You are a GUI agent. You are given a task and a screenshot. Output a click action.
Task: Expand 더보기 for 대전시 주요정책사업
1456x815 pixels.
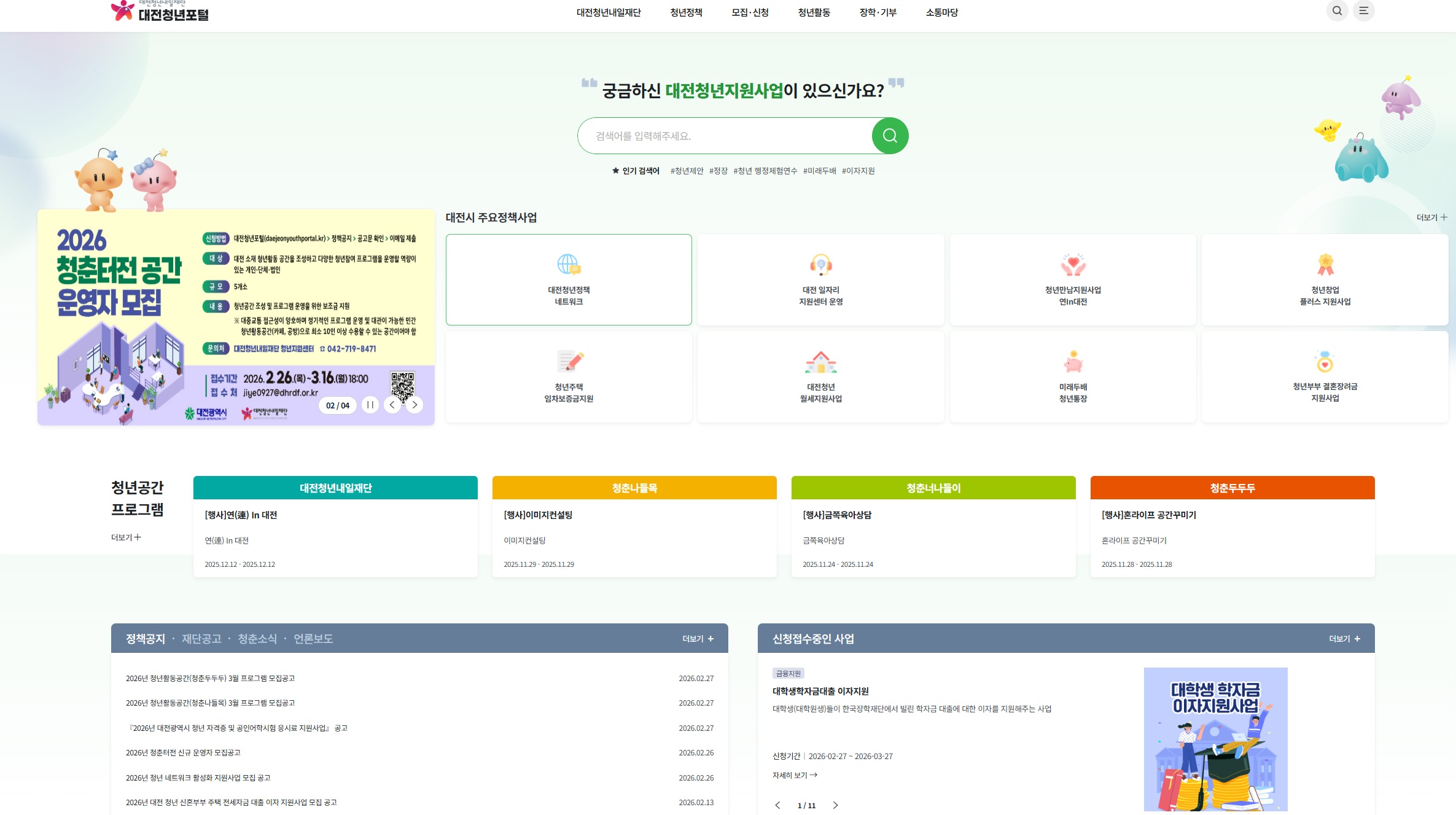click(1431, 217)
